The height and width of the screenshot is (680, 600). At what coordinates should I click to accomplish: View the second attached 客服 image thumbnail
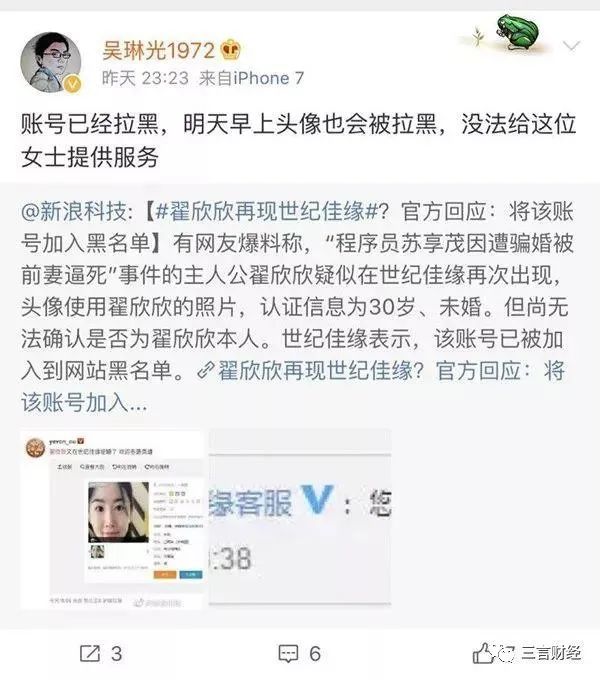point(300,517)
